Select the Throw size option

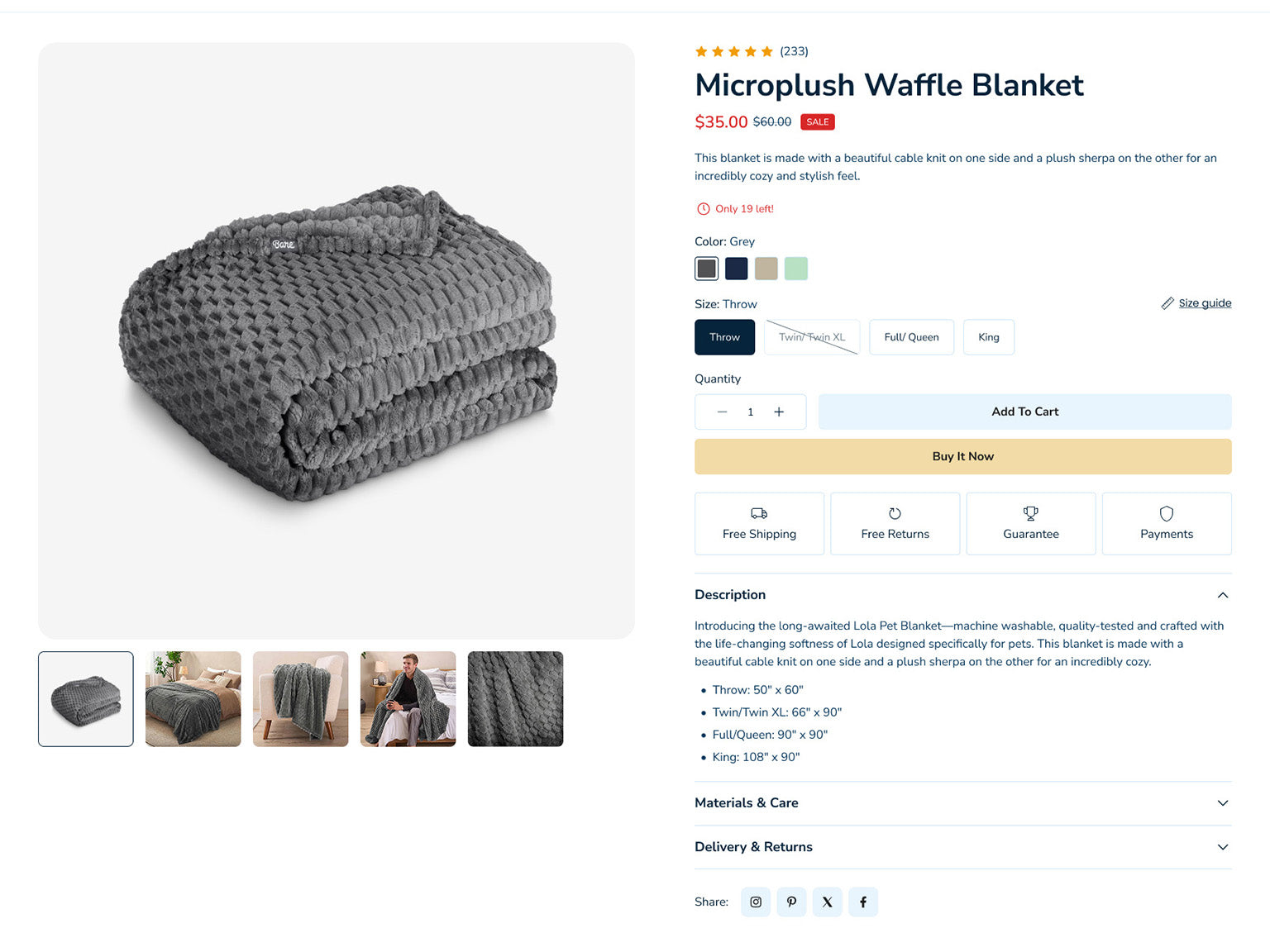724,337
